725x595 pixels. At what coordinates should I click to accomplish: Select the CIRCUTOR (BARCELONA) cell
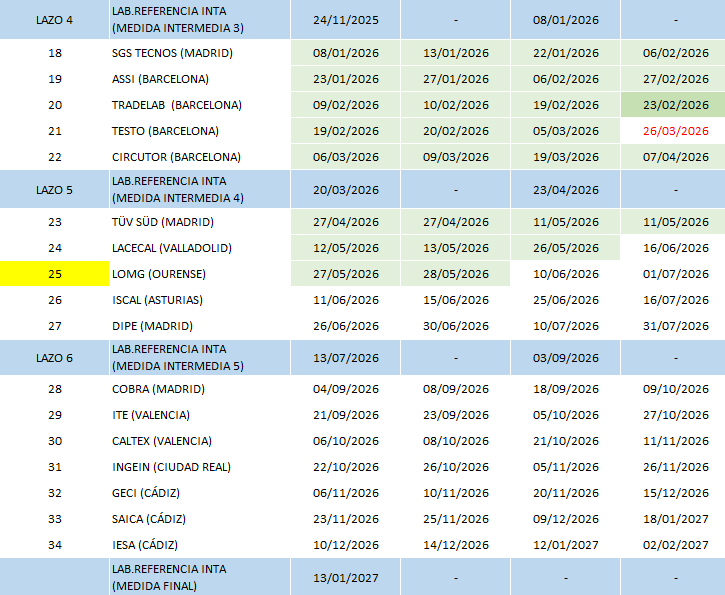tap(199, 157)
